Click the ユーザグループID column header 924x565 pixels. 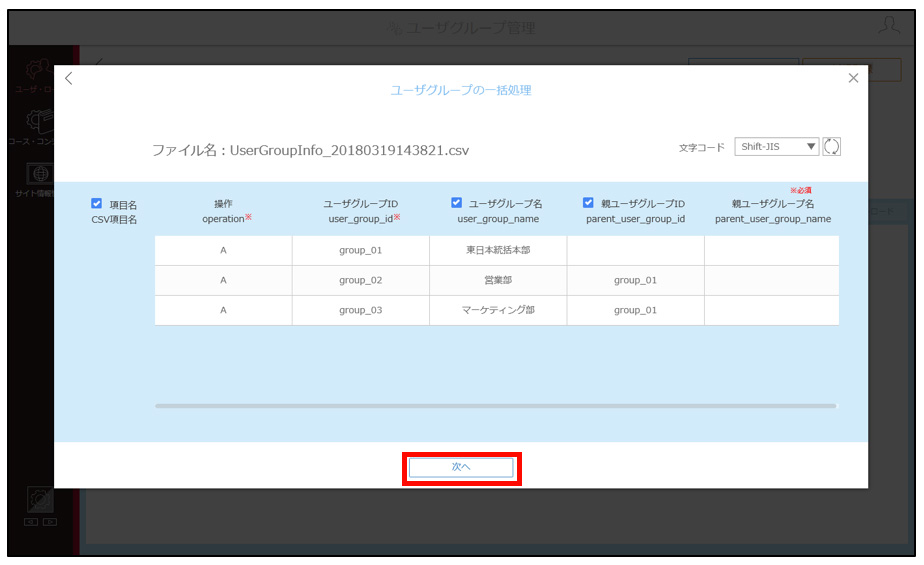tap(363, 211)
